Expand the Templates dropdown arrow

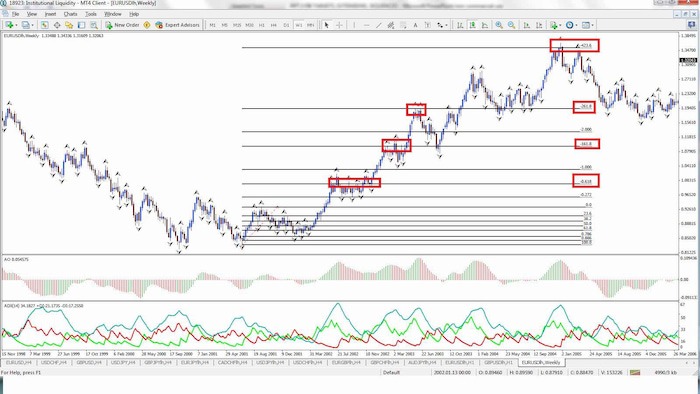point(592,25)
